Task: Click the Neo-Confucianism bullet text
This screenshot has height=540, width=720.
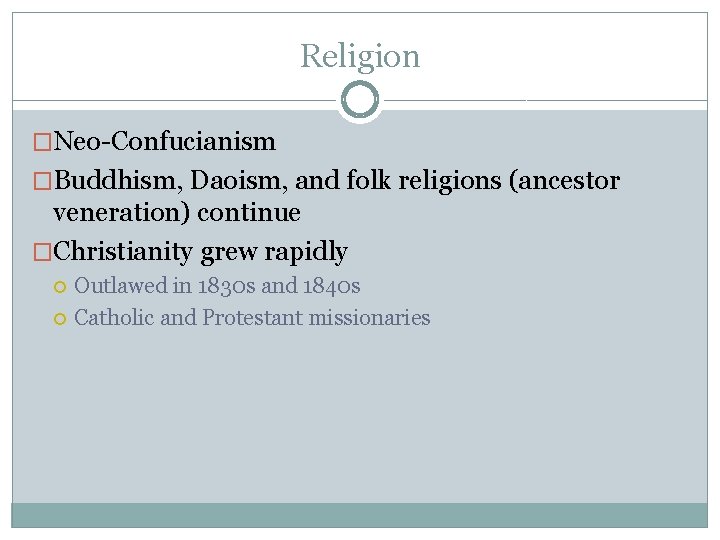Action: click(x=164, y=142)
